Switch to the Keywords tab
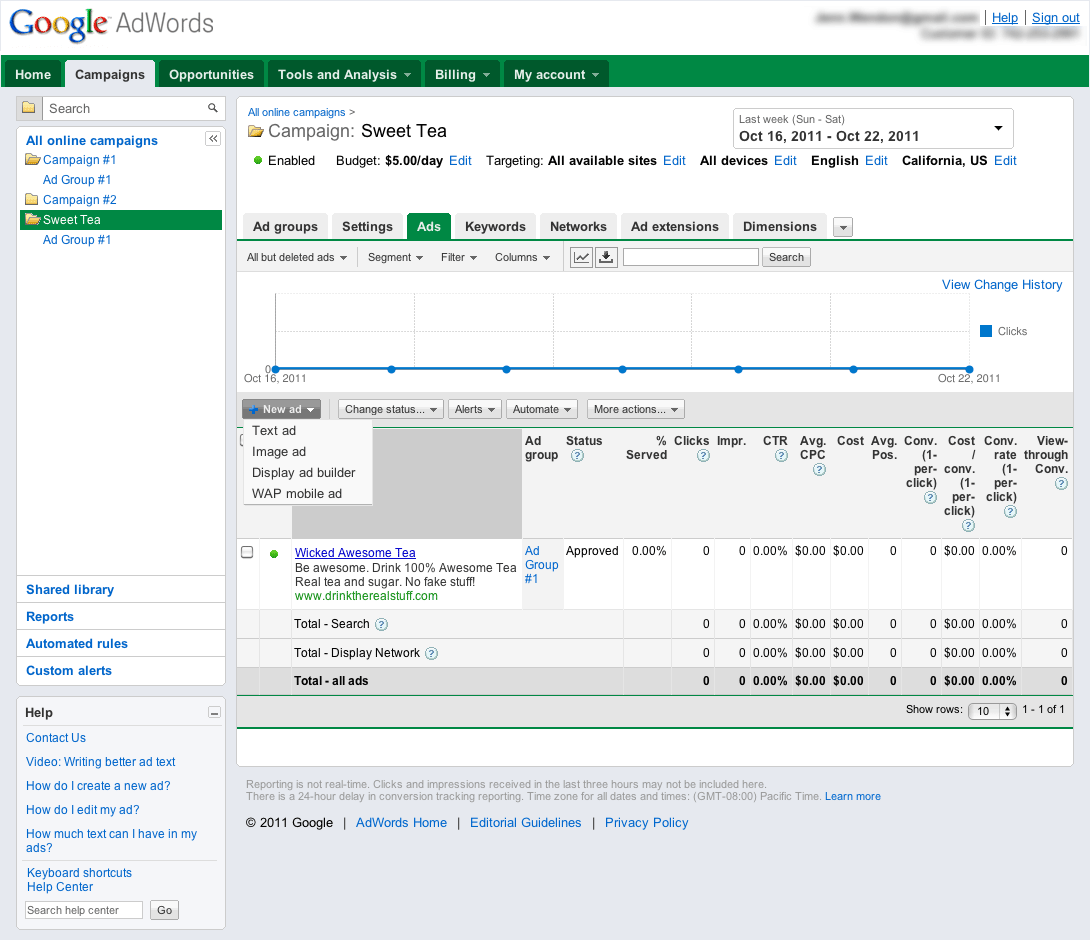Screen dimensions: 1090x940 pos(495,227)
